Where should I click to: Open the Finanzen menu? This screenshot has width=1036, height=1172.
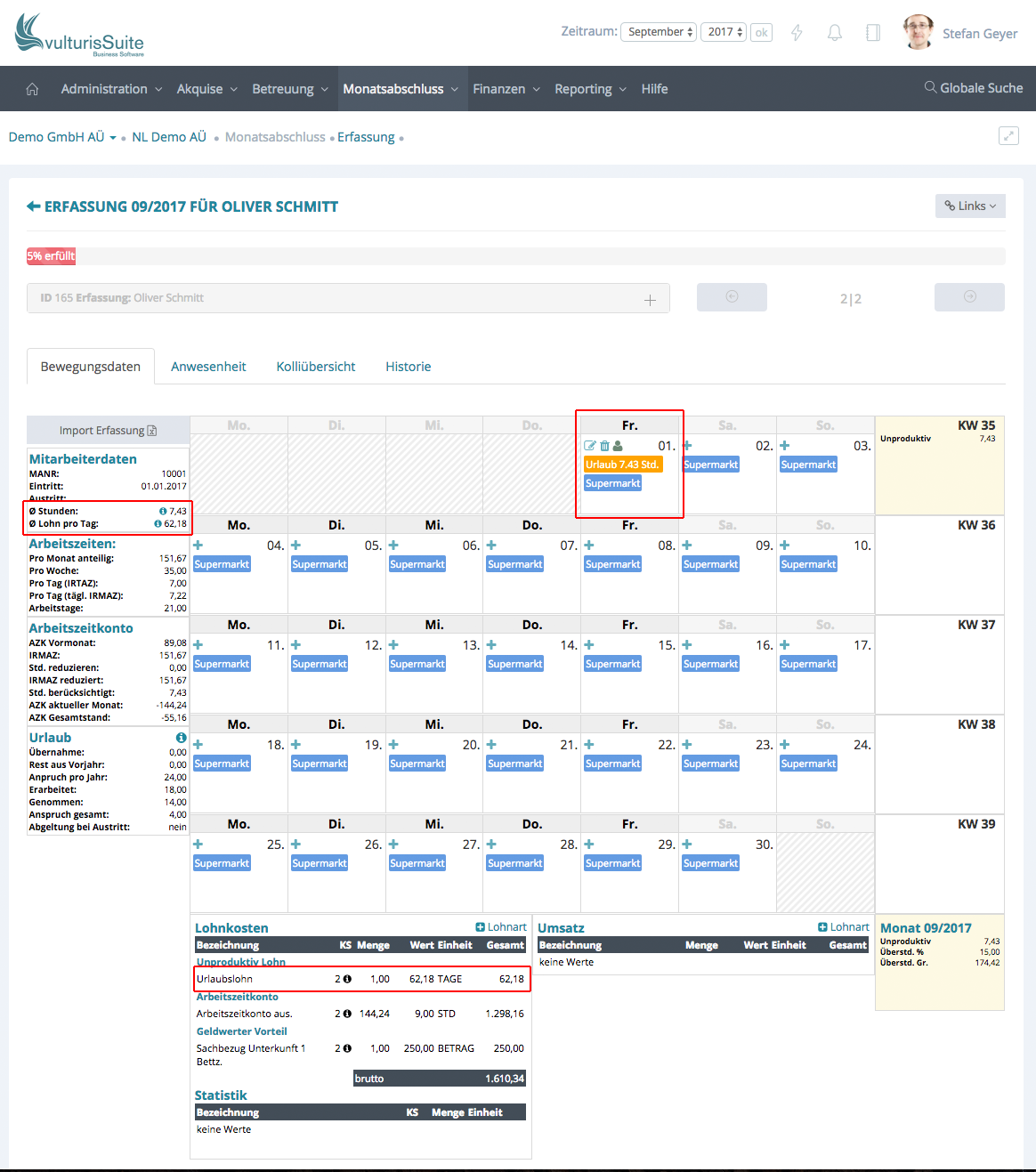[506, 89]
